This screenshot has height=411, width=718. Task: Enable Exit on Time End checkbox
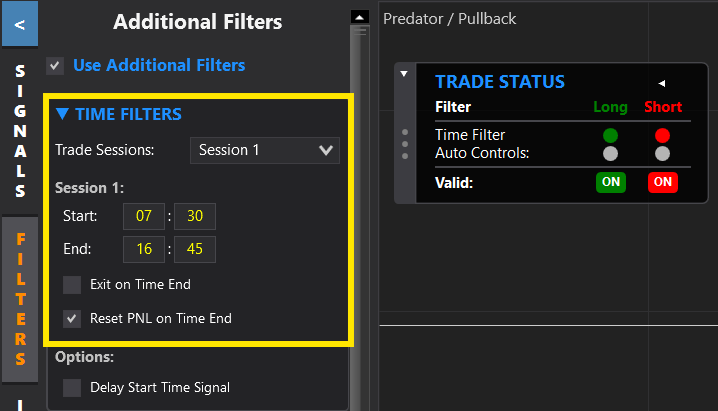[72, 284]
